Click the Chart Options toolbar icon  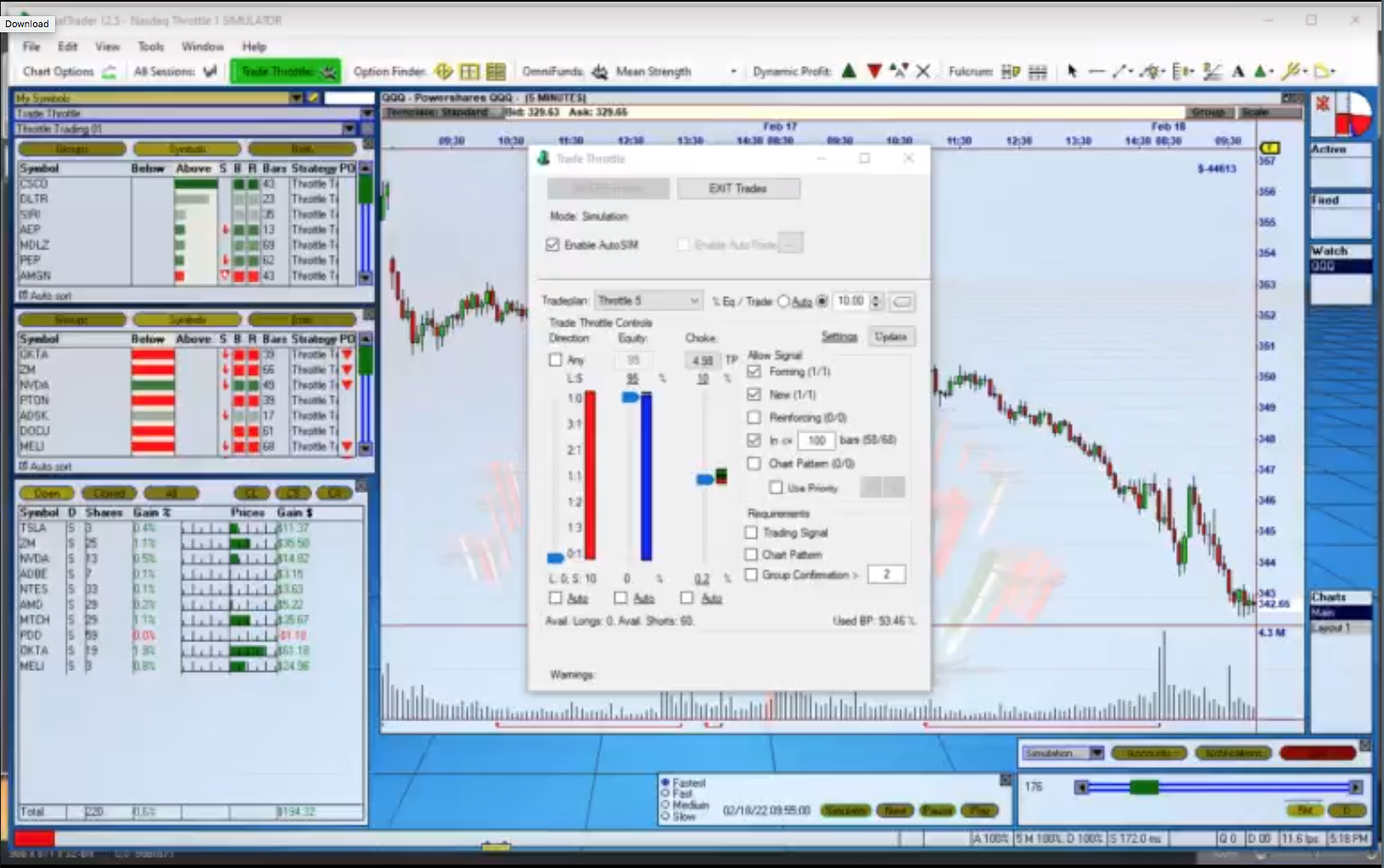109,72
